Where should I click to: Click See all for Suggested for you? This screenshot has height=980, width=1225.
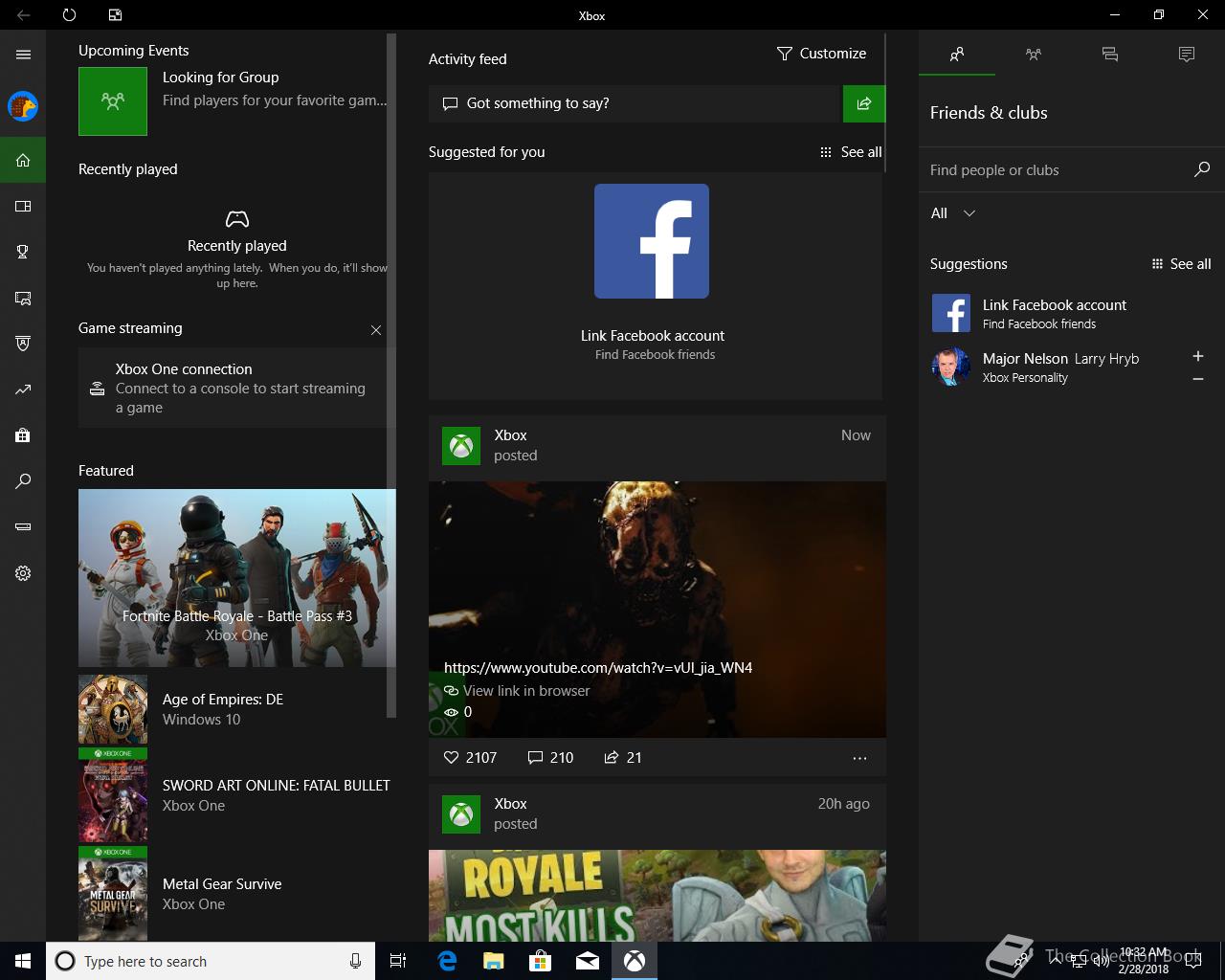coord(851,152)
